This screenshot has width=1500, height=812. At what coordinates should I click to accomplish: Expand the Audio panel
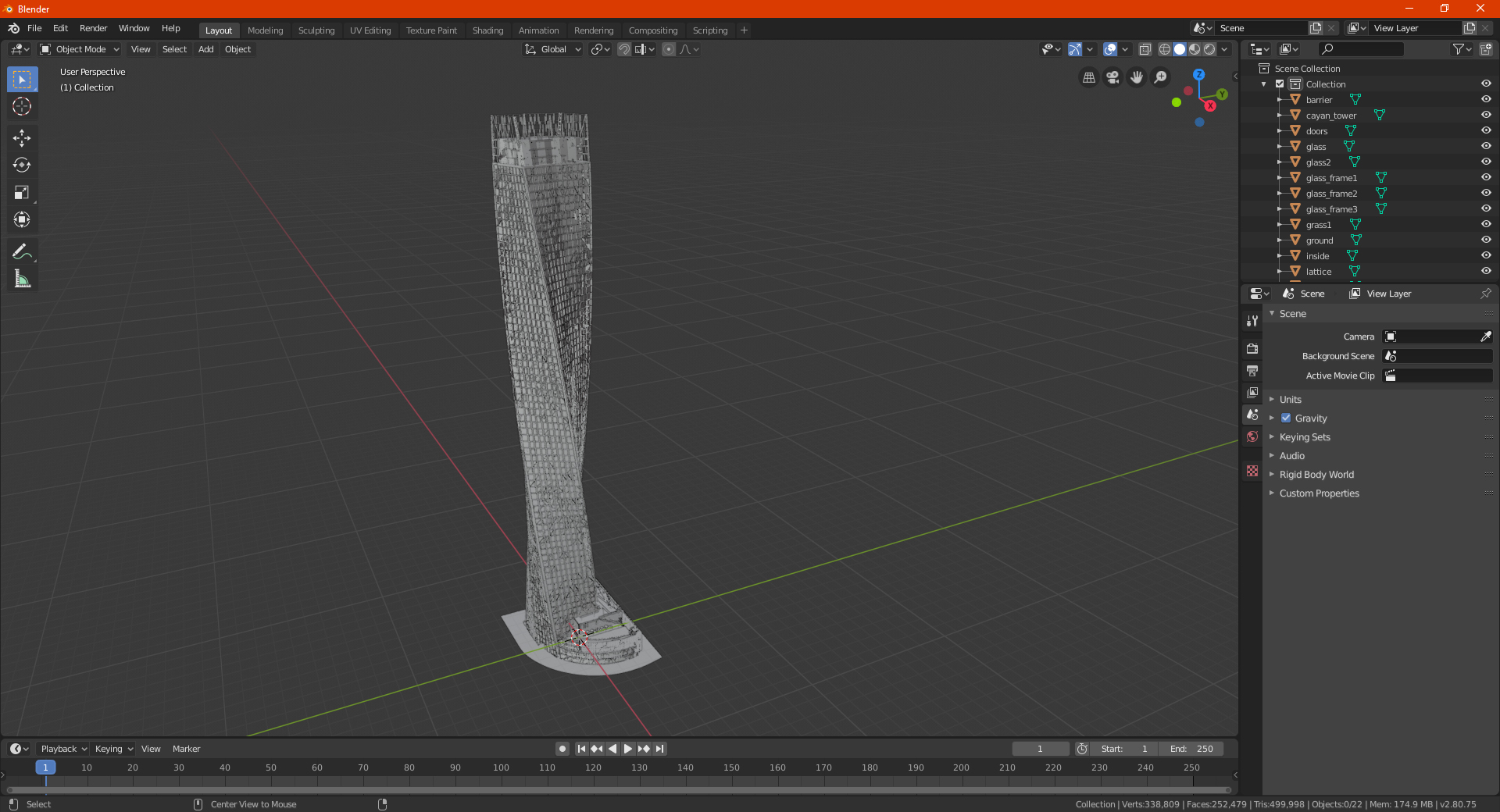[x=1291, y=455]
